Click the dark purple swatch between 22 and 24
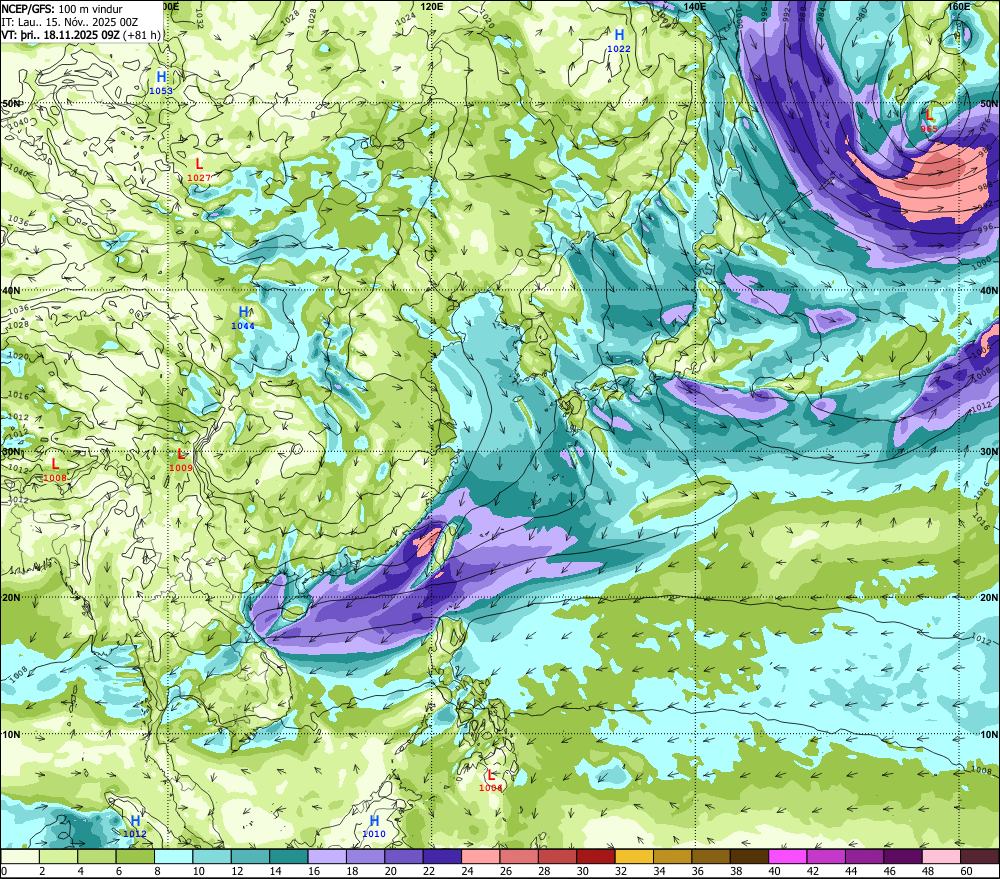Image resolution: width=1000 pixels, height=879 pixels. click(442, 856)
